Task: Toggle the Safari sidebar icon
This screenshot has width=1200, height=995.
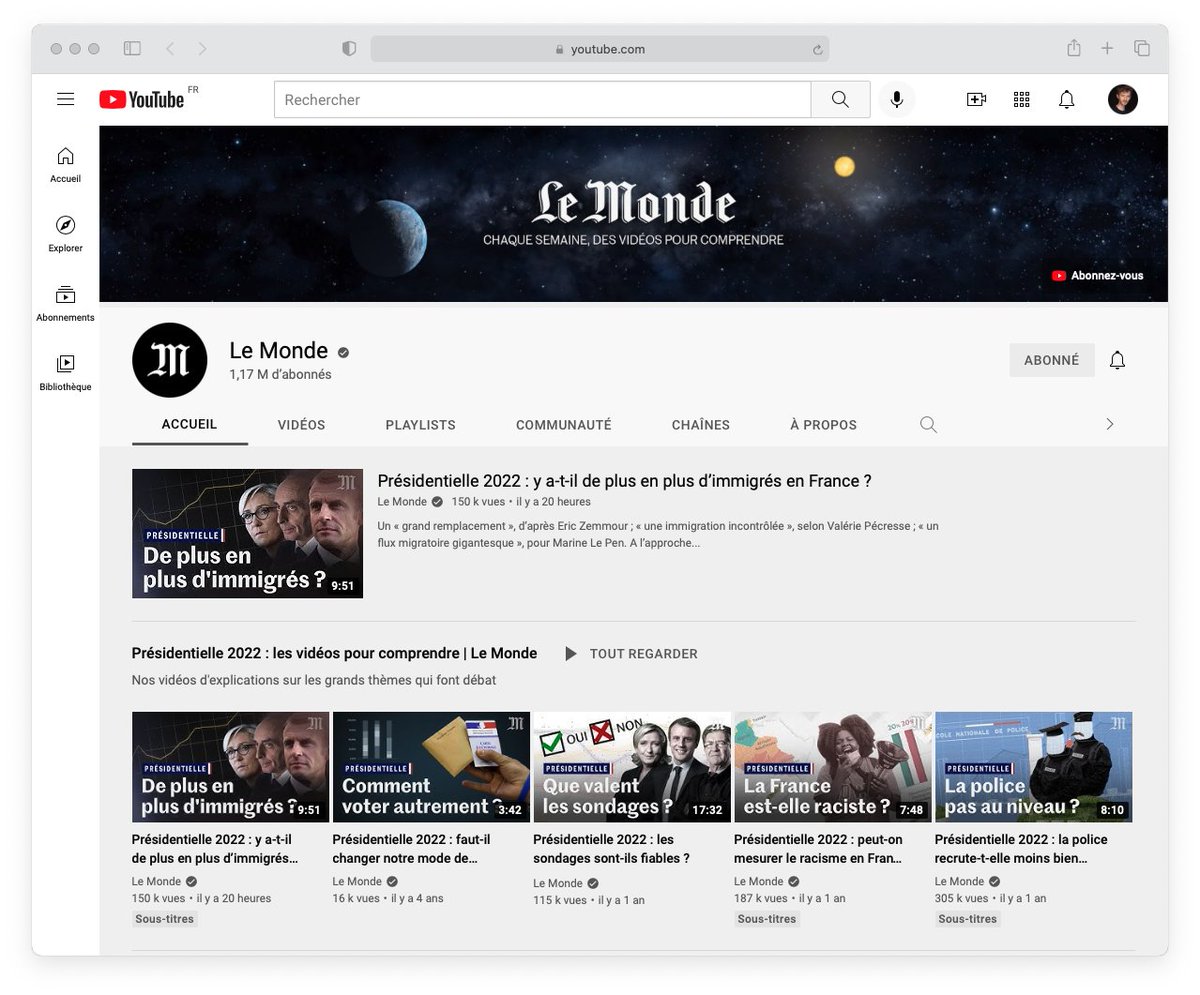Action: pyautogui.click(x=132, y=48)
